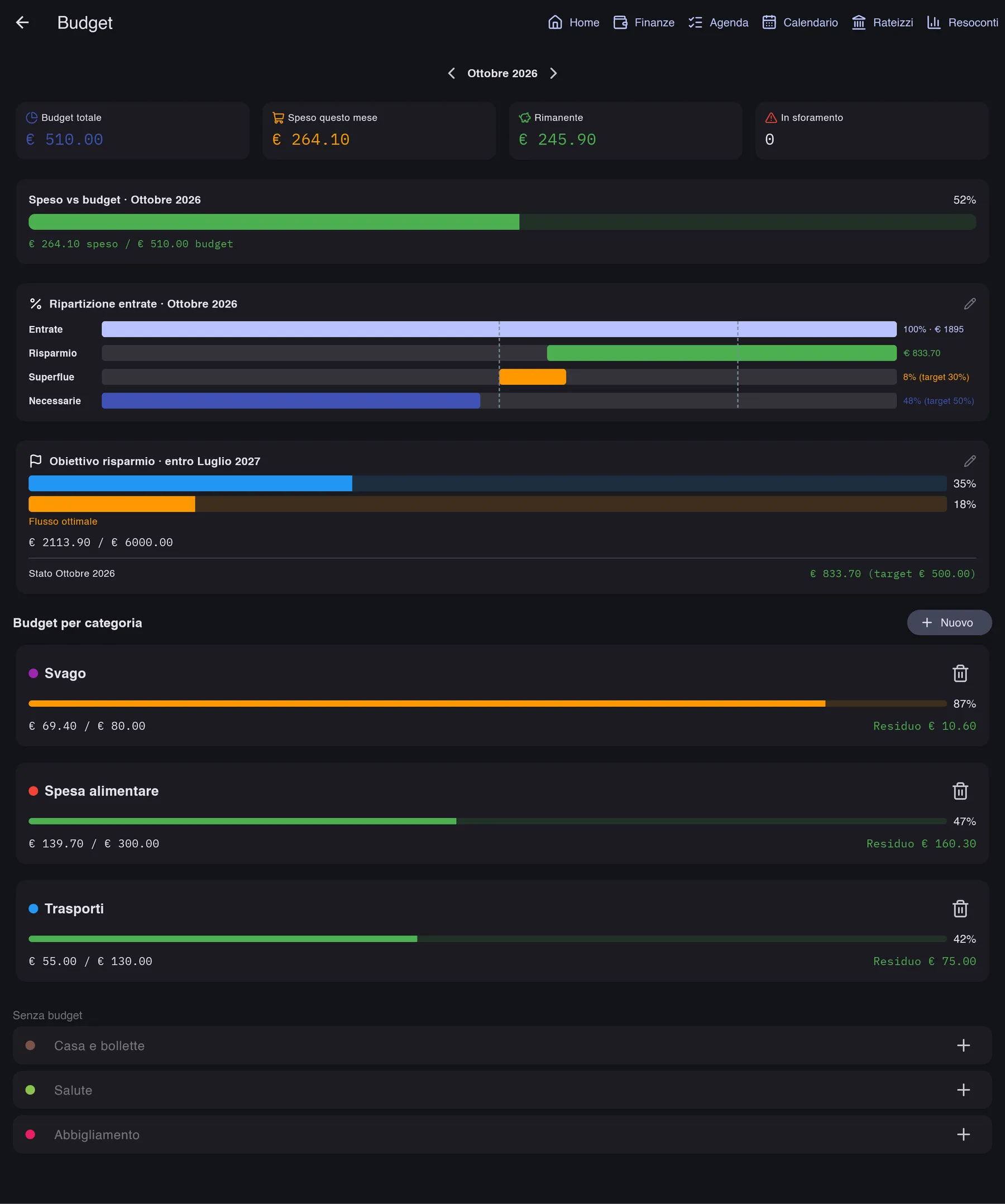Click the Svago category title
Screen dimensions: 1005x1204
tap(65, 673)
